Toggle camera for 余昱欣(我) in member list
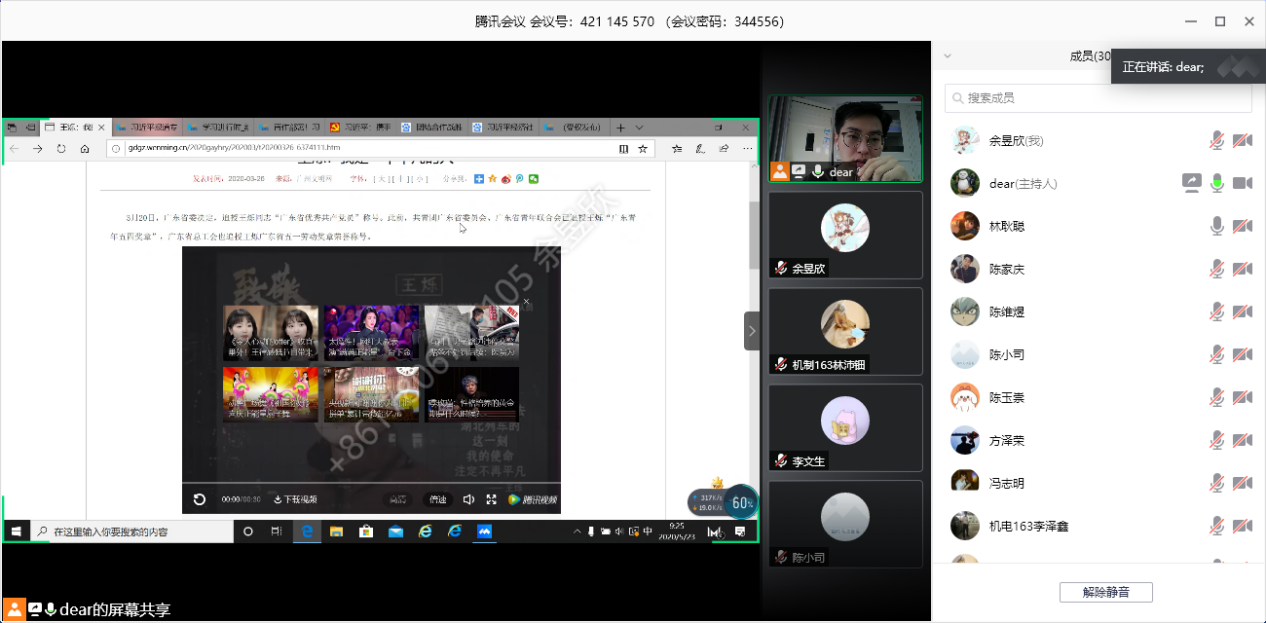Image resolution: width=1266 pixels, height=623 pixels. pos(1242,141)
